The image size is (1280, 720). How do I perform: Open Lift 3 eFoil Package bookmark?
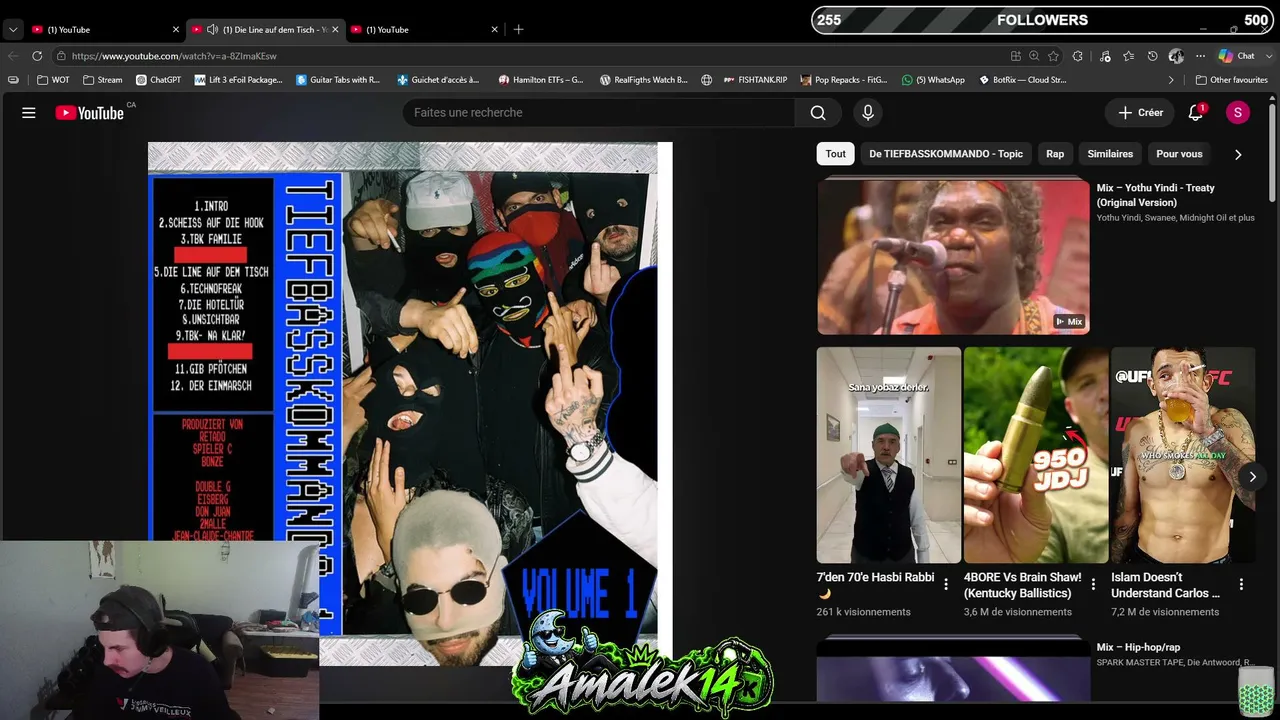click(238, 80)
